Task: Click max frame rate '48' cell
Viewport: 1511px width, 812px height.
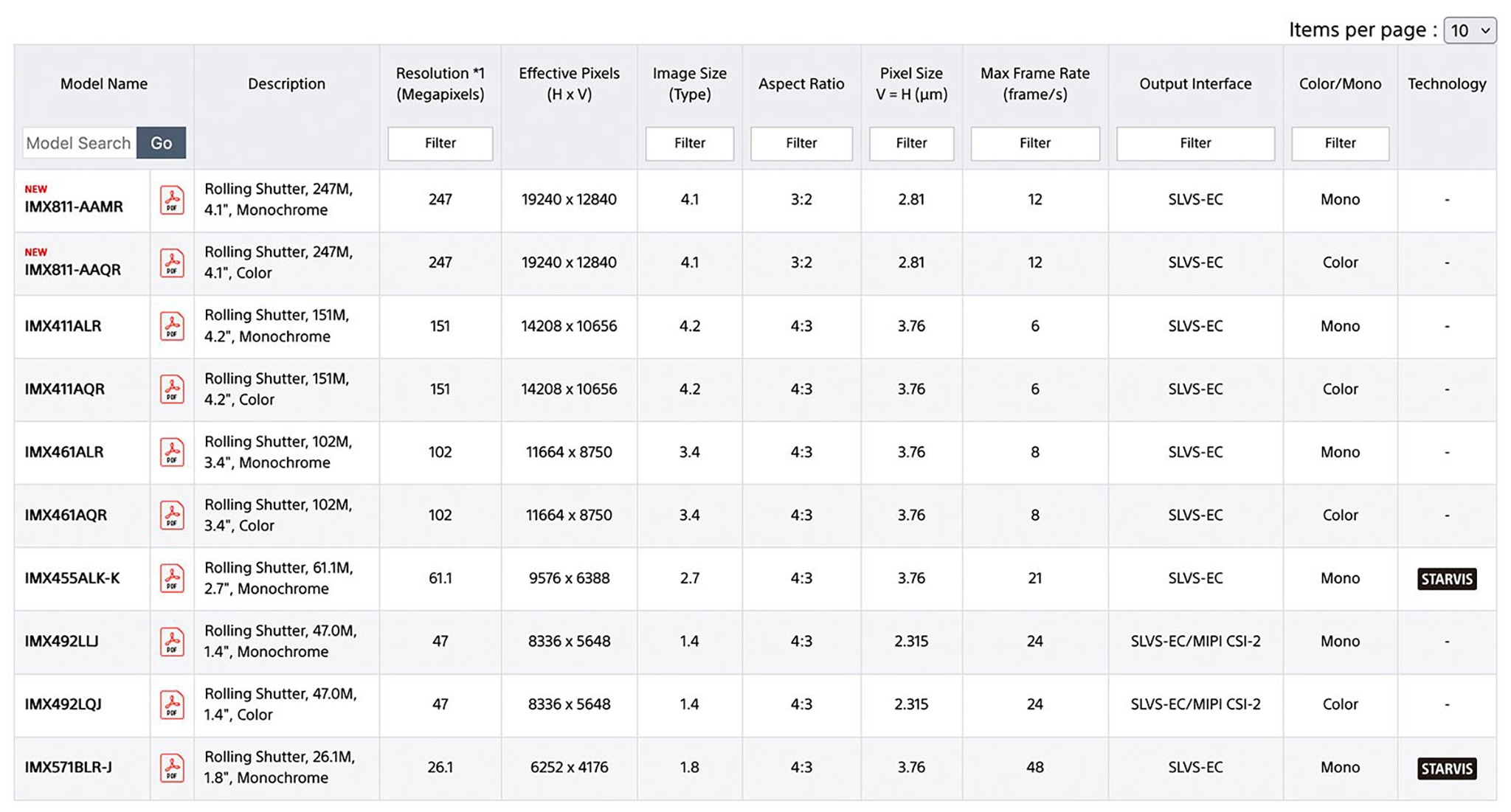Action: 1035,768
